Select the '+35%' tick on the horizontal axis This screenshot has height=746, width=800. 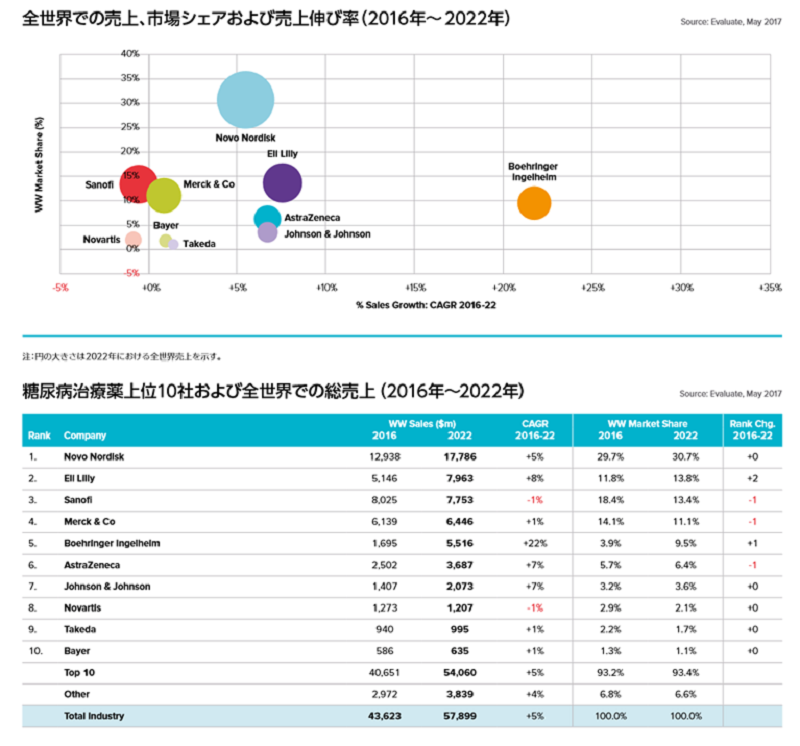[x=770, y=288]
